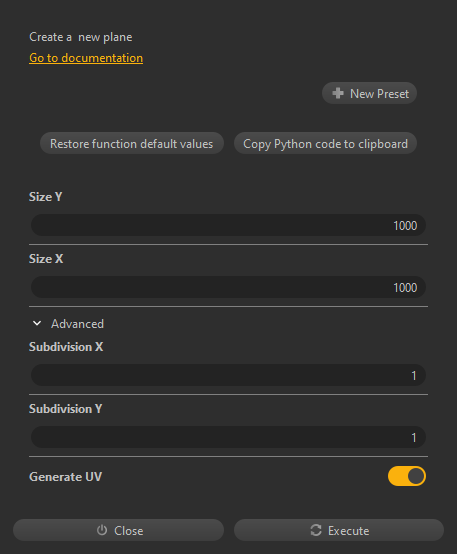The height and width of the screenshot is (554, 457).
Task: Collapse the Advanced section chevron
Action: coord(37,323)
